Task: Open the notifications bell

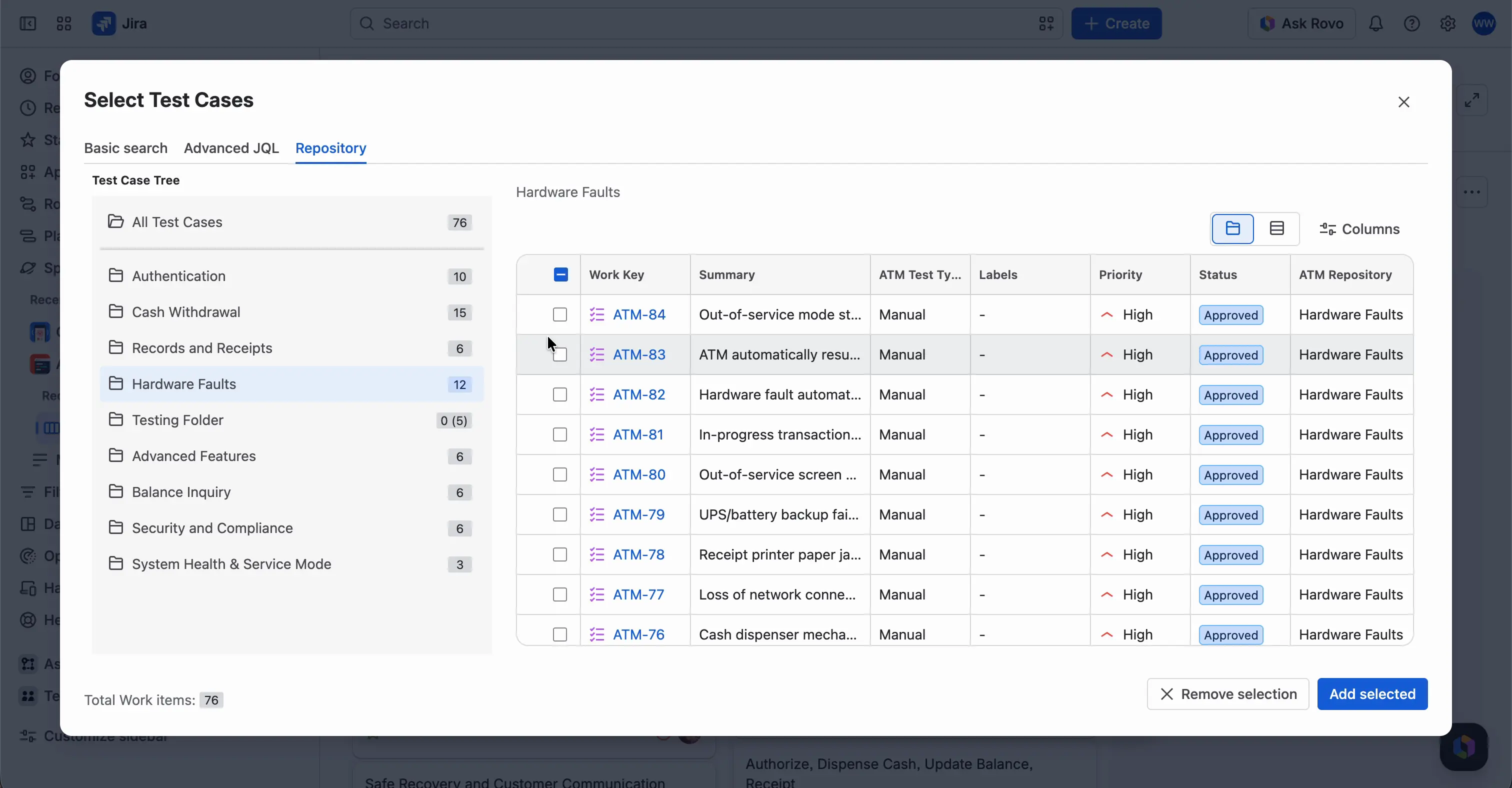Action: pos(1376,23)
